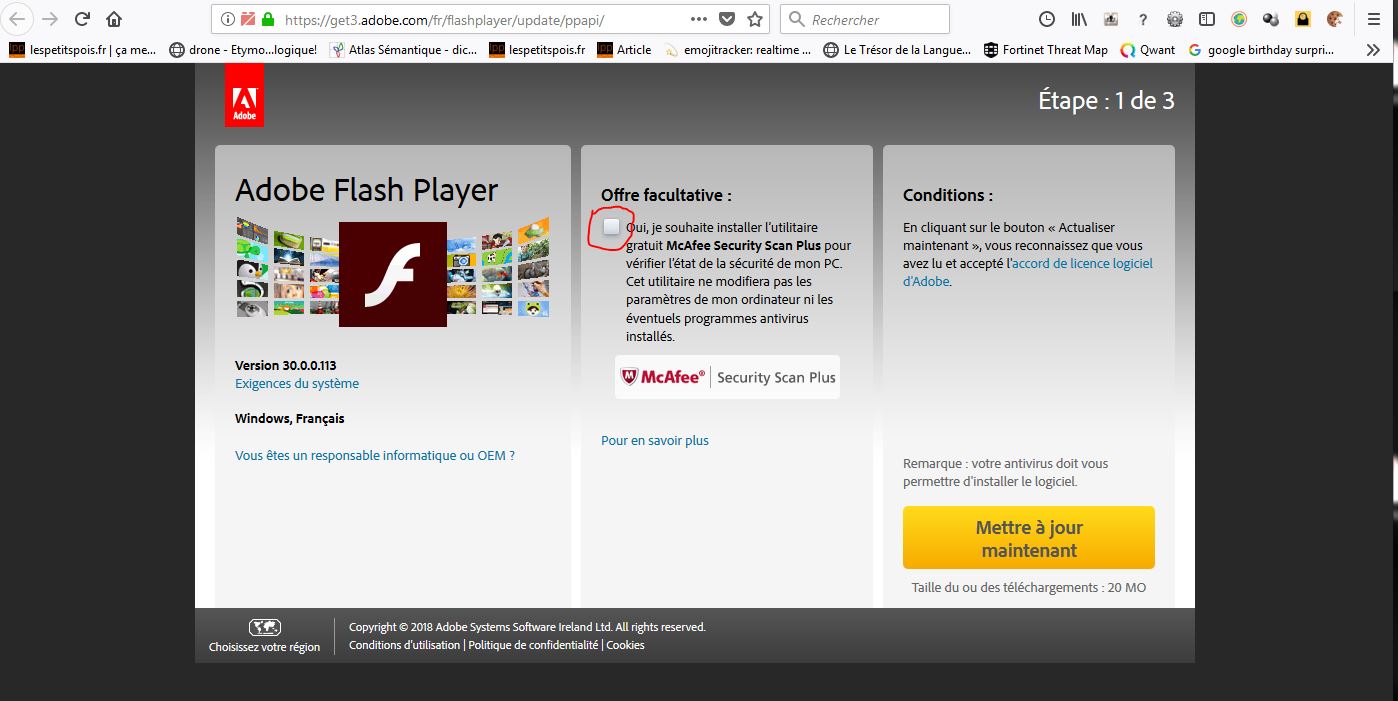1398x701 pixels.
Task: Open 'Vous êtes un responsable informatique ou OEM ?' link
Action: 375,456
